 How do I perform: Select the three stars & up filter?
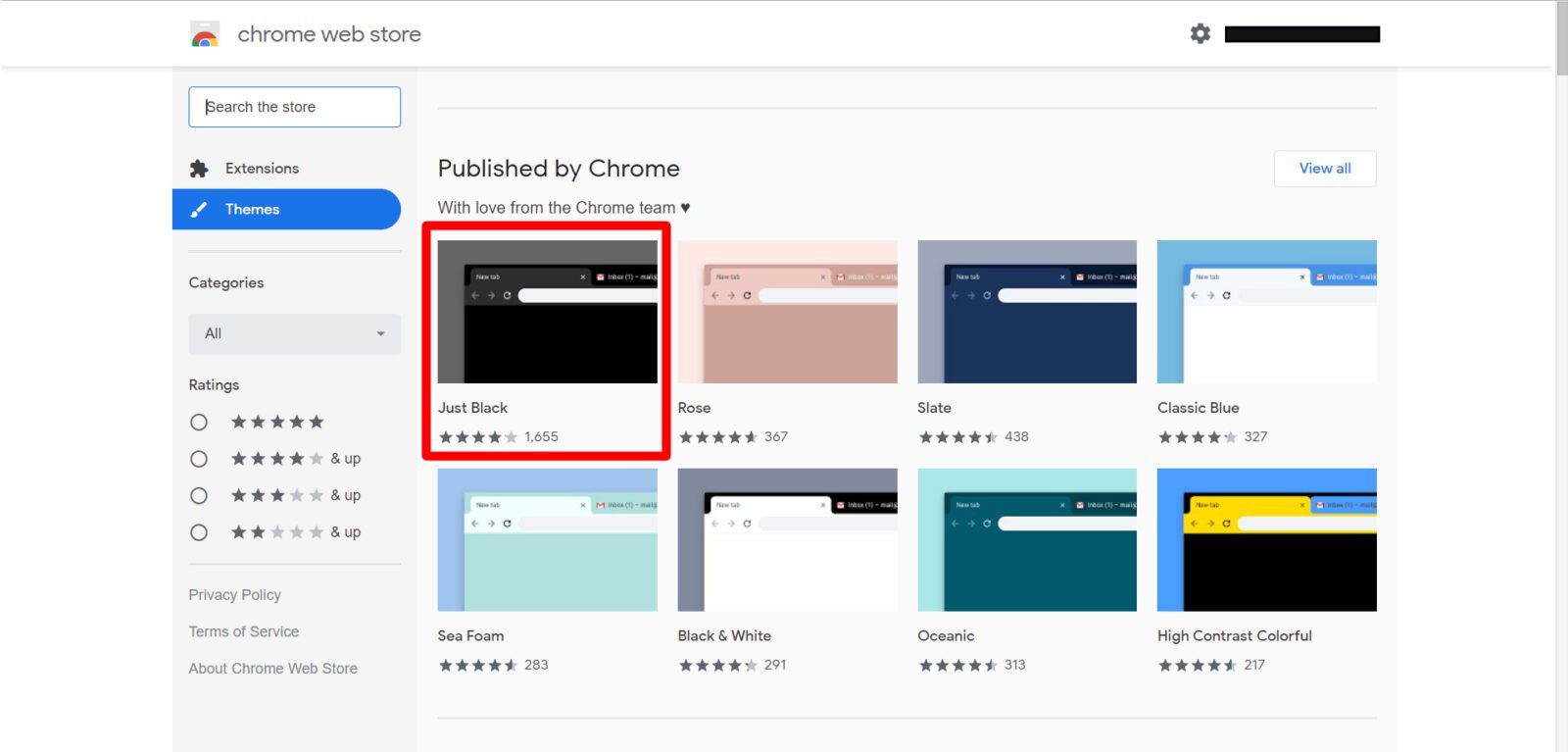199,496
